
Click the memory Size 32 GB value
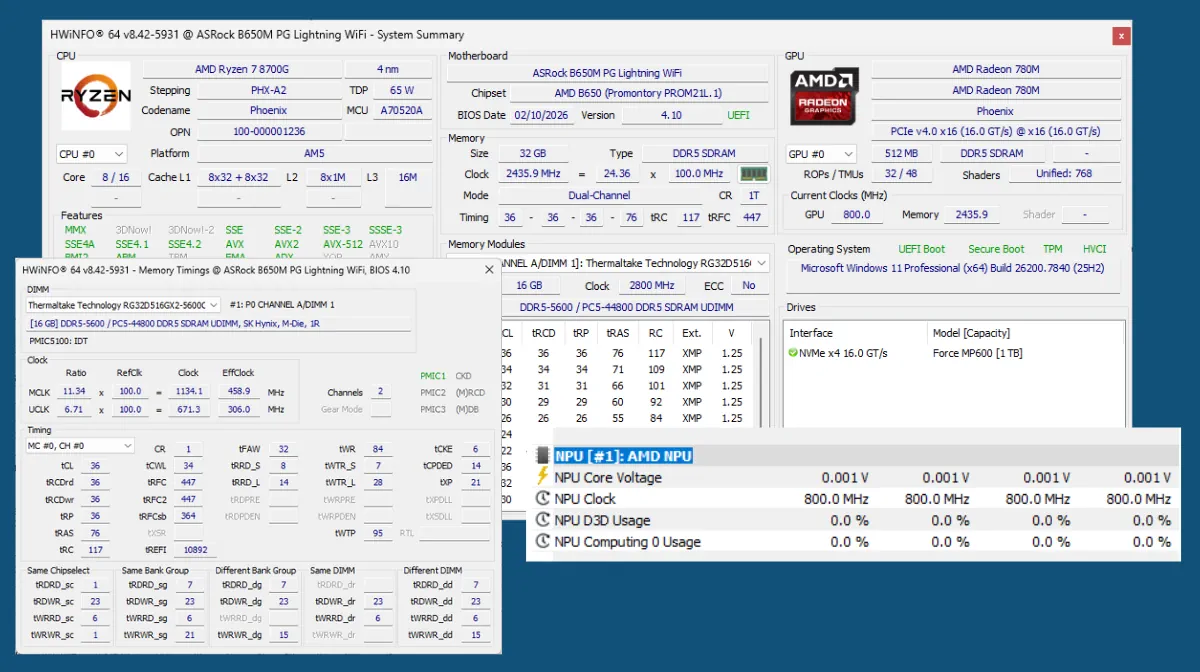click(x=533, y=154)
